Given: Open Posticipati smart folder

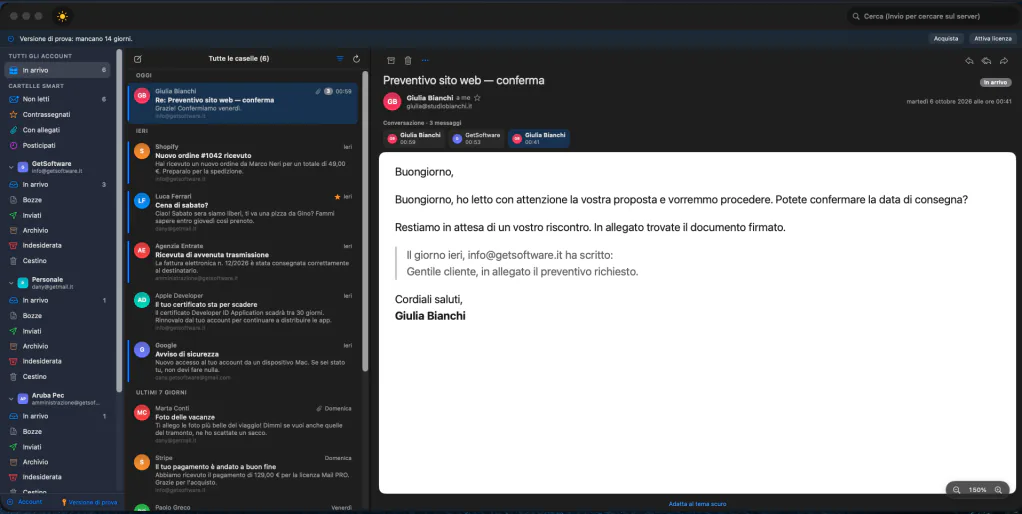Looking at the screenshot, I should 57,145.
